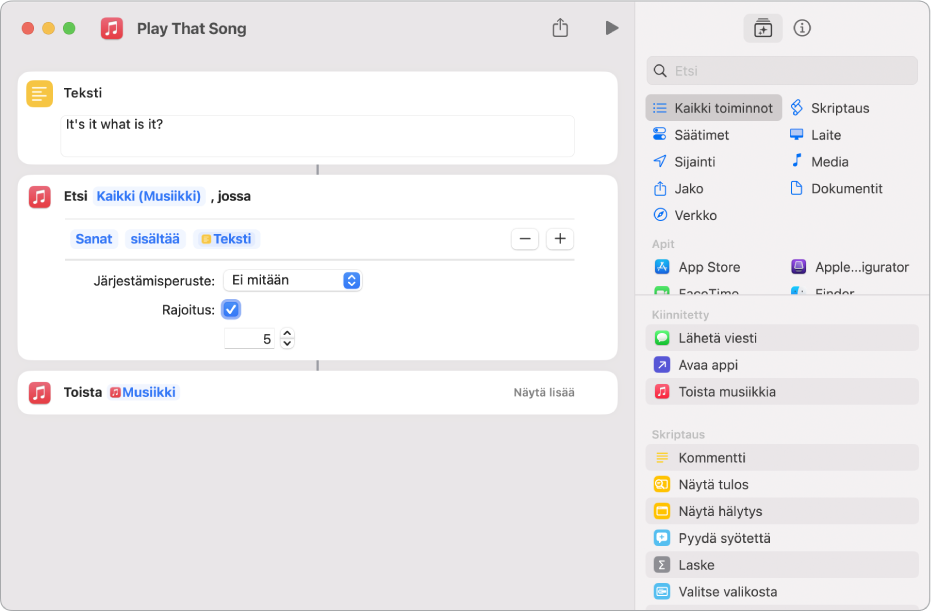Open the Säätimet category
Viewport: 931px width, 612px height.
[691, 135]
